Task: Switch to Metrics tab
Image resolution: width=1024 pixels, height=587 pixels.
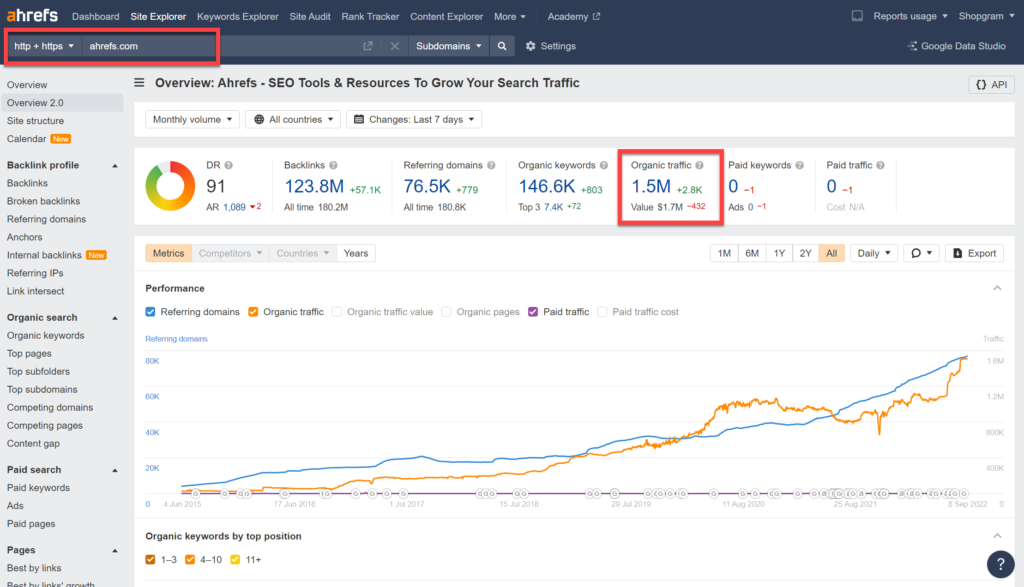Action: pyautogui.click(x=168, y=253)
